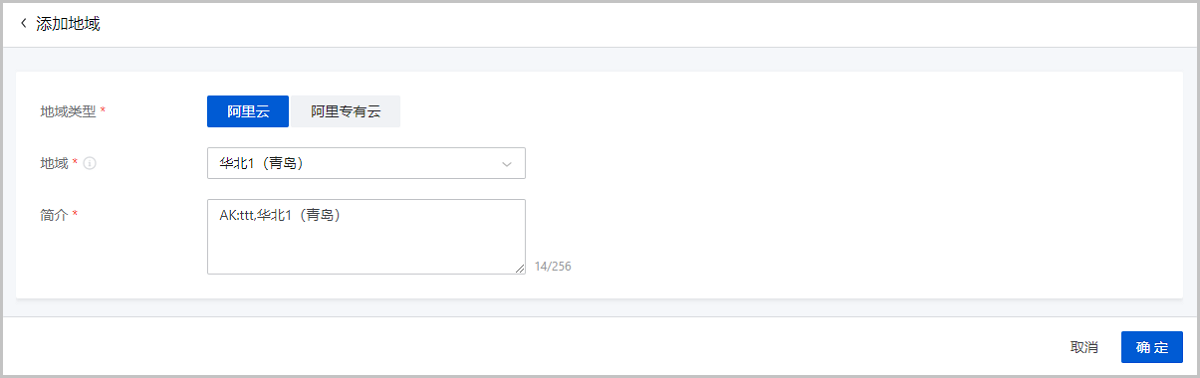Click the red asterisk beside 简介
The image size is (1200, 378).
click(x=75, y=215)
